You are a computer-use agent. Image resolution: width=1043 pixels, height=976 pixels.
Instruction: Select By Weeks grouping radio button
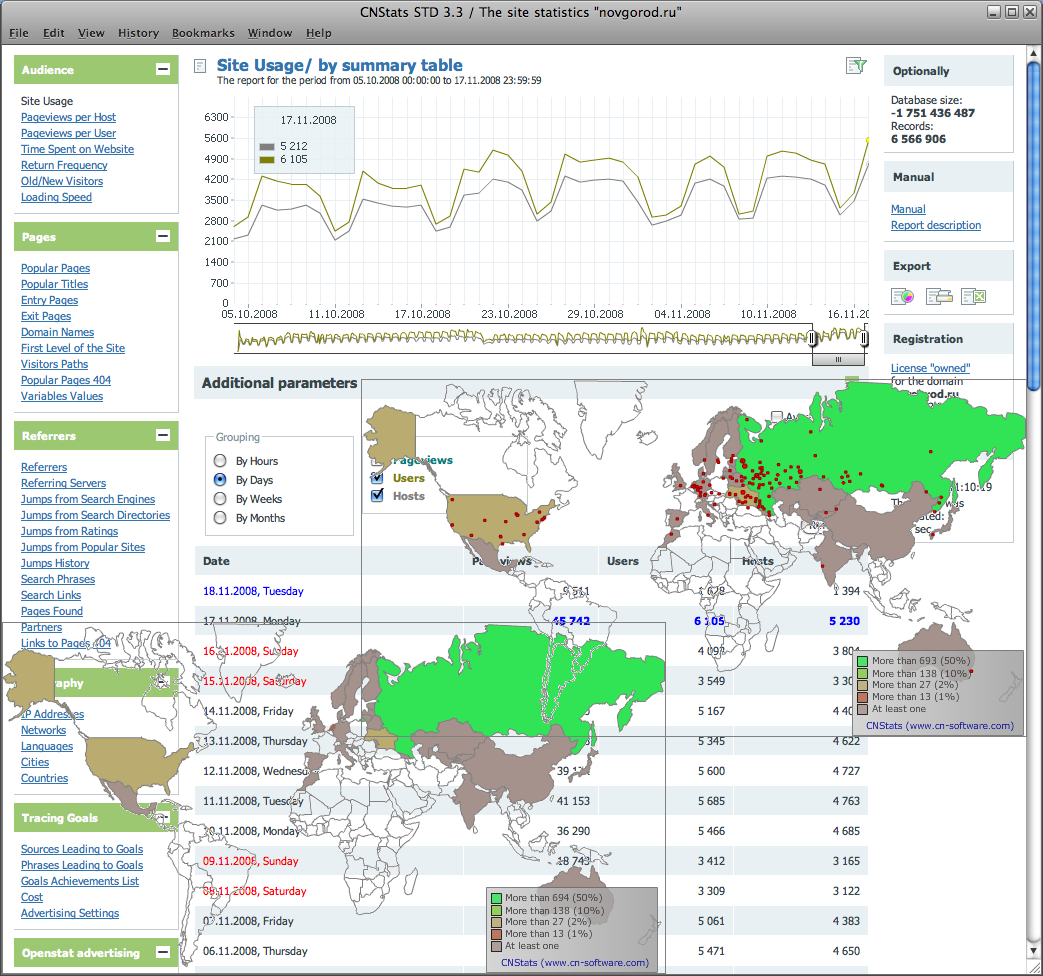(x=220, y=499)
